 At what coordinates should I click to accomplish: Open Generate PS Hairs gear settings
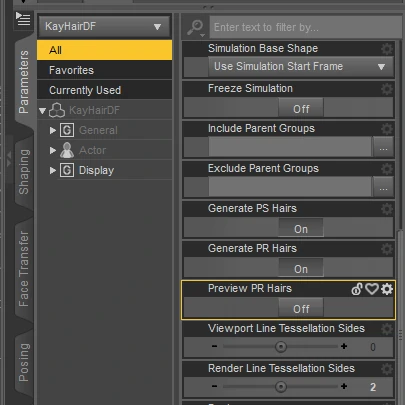click(x=387, y=209)
